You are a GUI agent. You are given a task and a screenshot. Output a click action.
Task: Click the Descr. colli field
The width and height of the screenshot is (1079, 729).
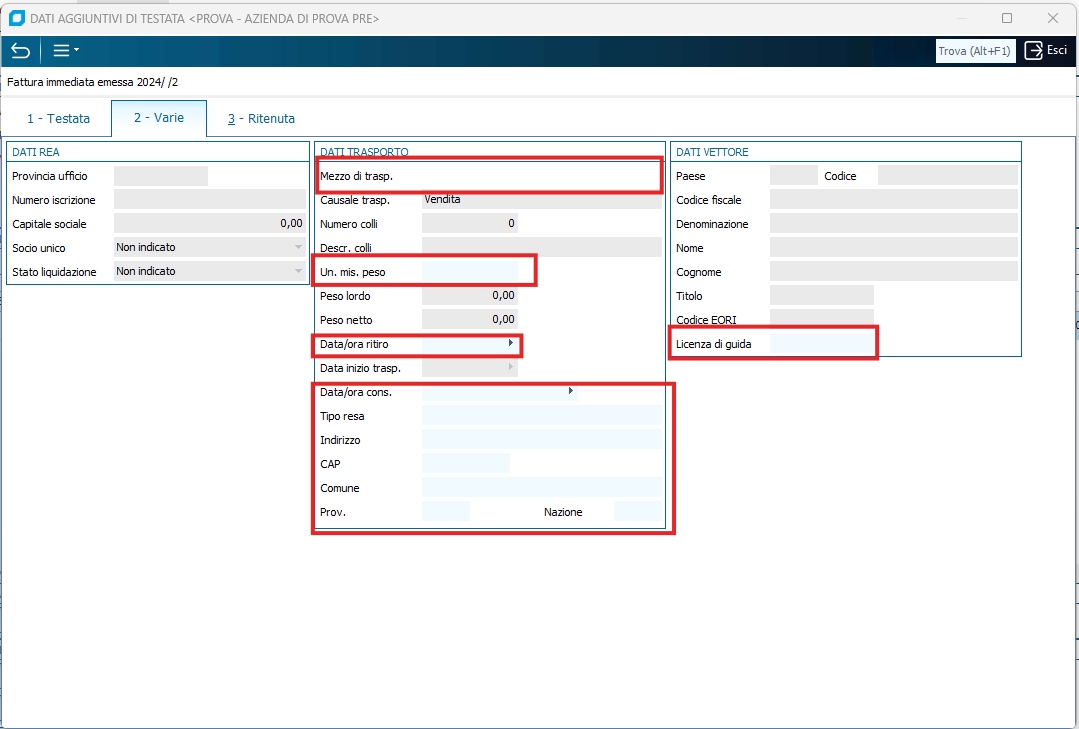click(x=542, y=247)
